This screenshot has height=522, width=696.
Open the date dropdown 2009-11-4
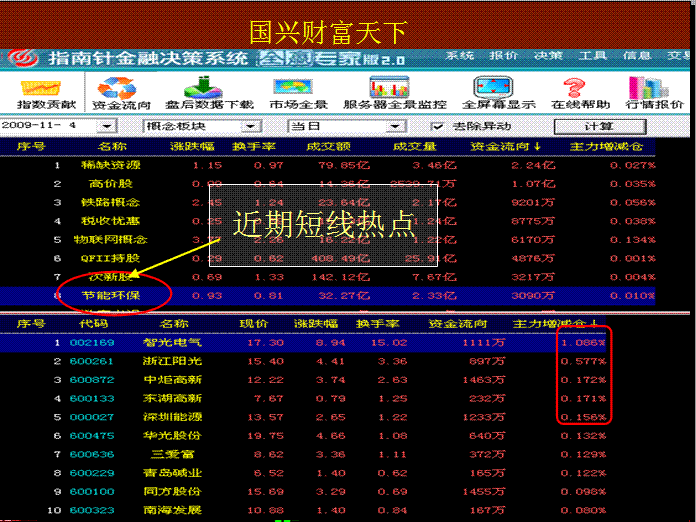pyautogui.click(x=107, y=127)
